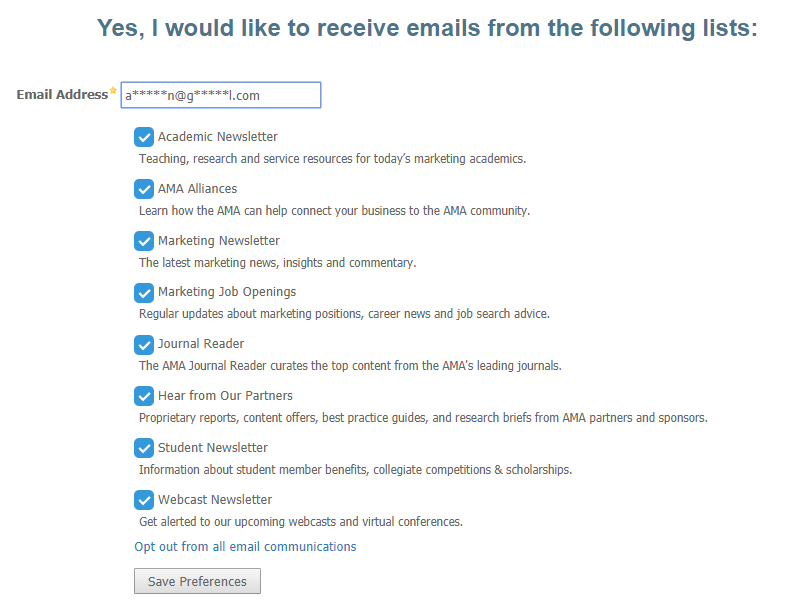Toggle subscription via the Marketing Newsletter label
810x607 pixels.
click(x=221, y=240)
